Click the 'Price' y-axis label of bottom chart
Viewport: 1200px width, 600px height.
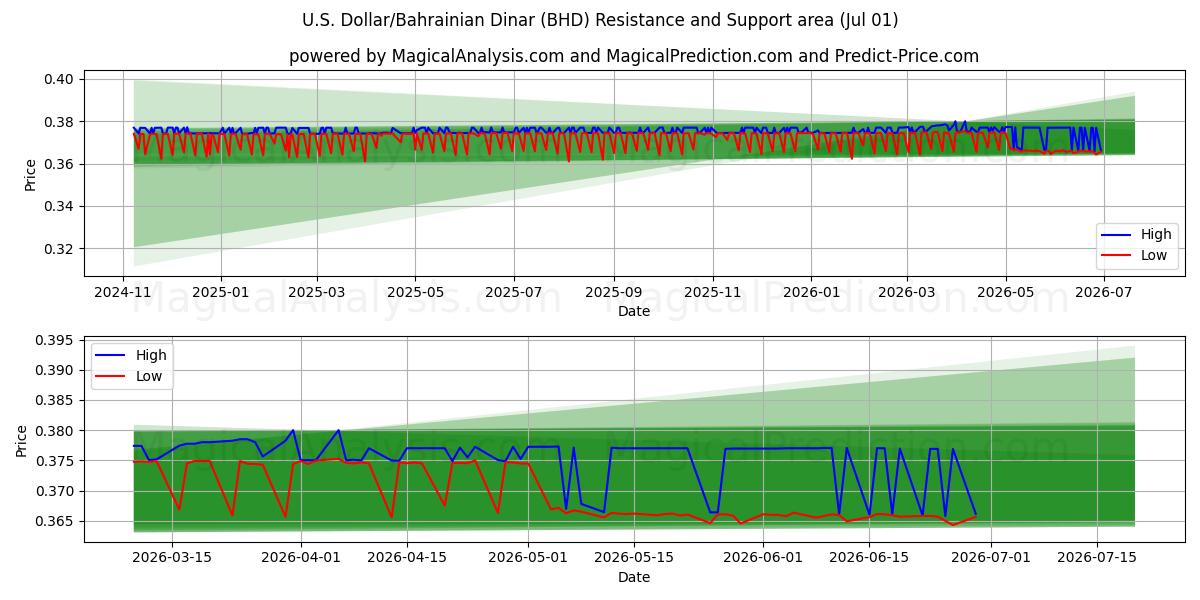(x=22, y=441)
